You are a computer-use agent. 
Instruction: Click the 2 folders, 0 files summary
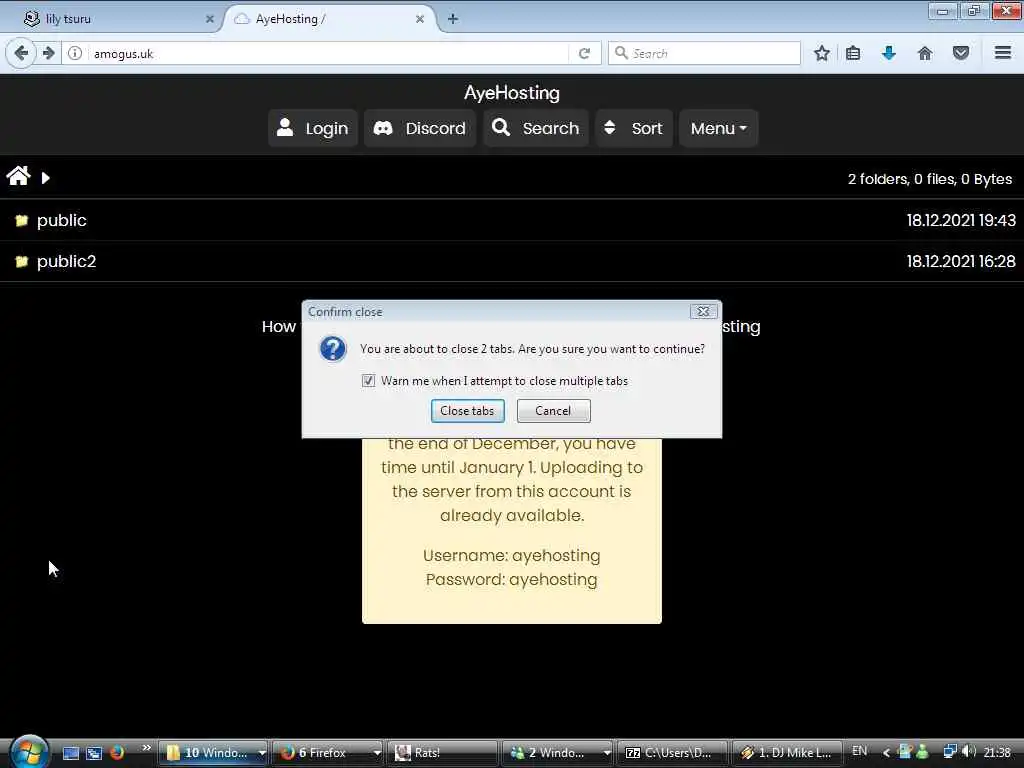coord(930,179)
